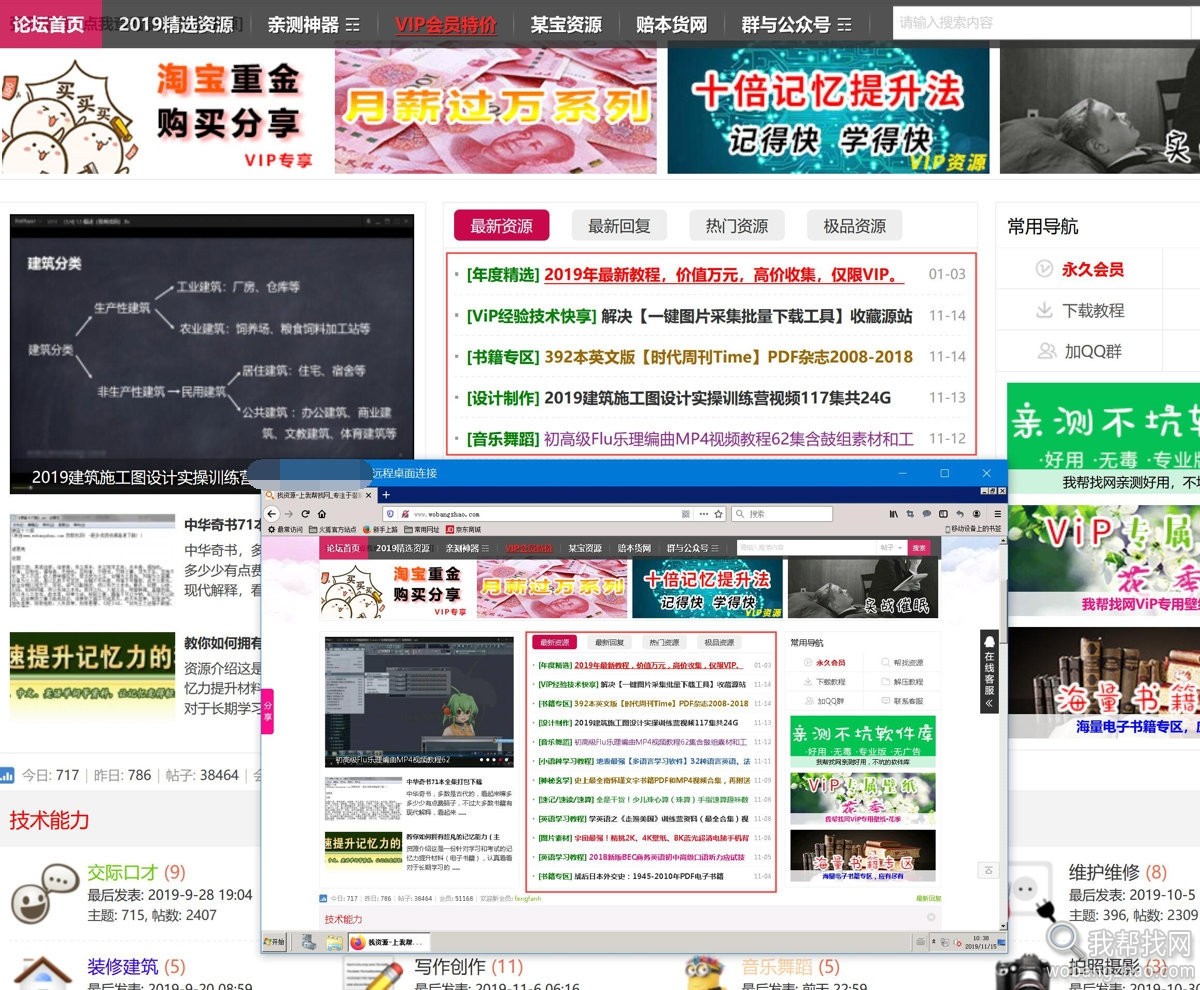Viewport: 1200px width, 990px height.
Task: Expand 亲测神器 menu in main page navbar
Action: coord(352,25)
